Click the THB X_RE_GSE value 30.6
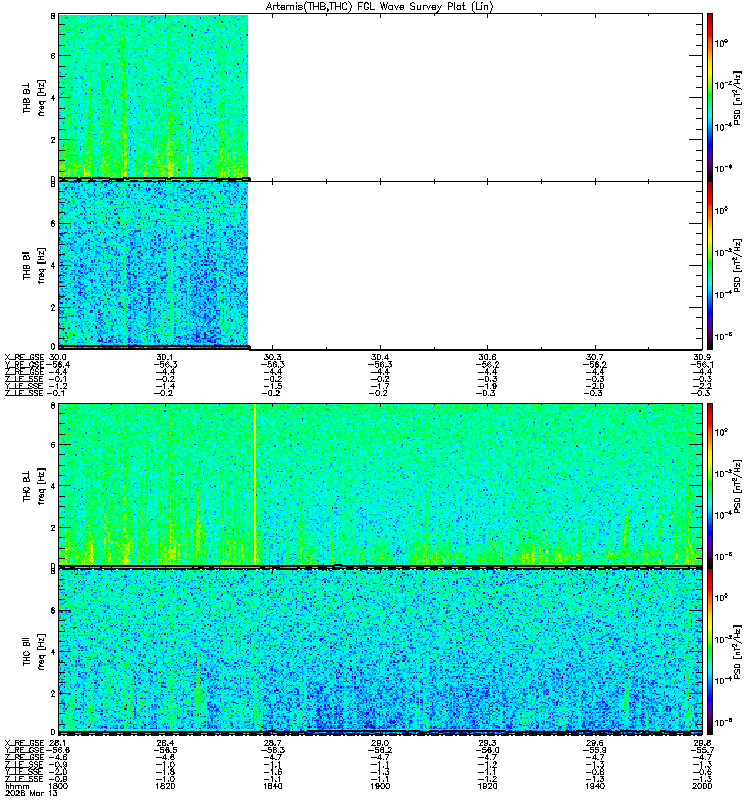This screenshot has height=800, width=750. [487, 357]
